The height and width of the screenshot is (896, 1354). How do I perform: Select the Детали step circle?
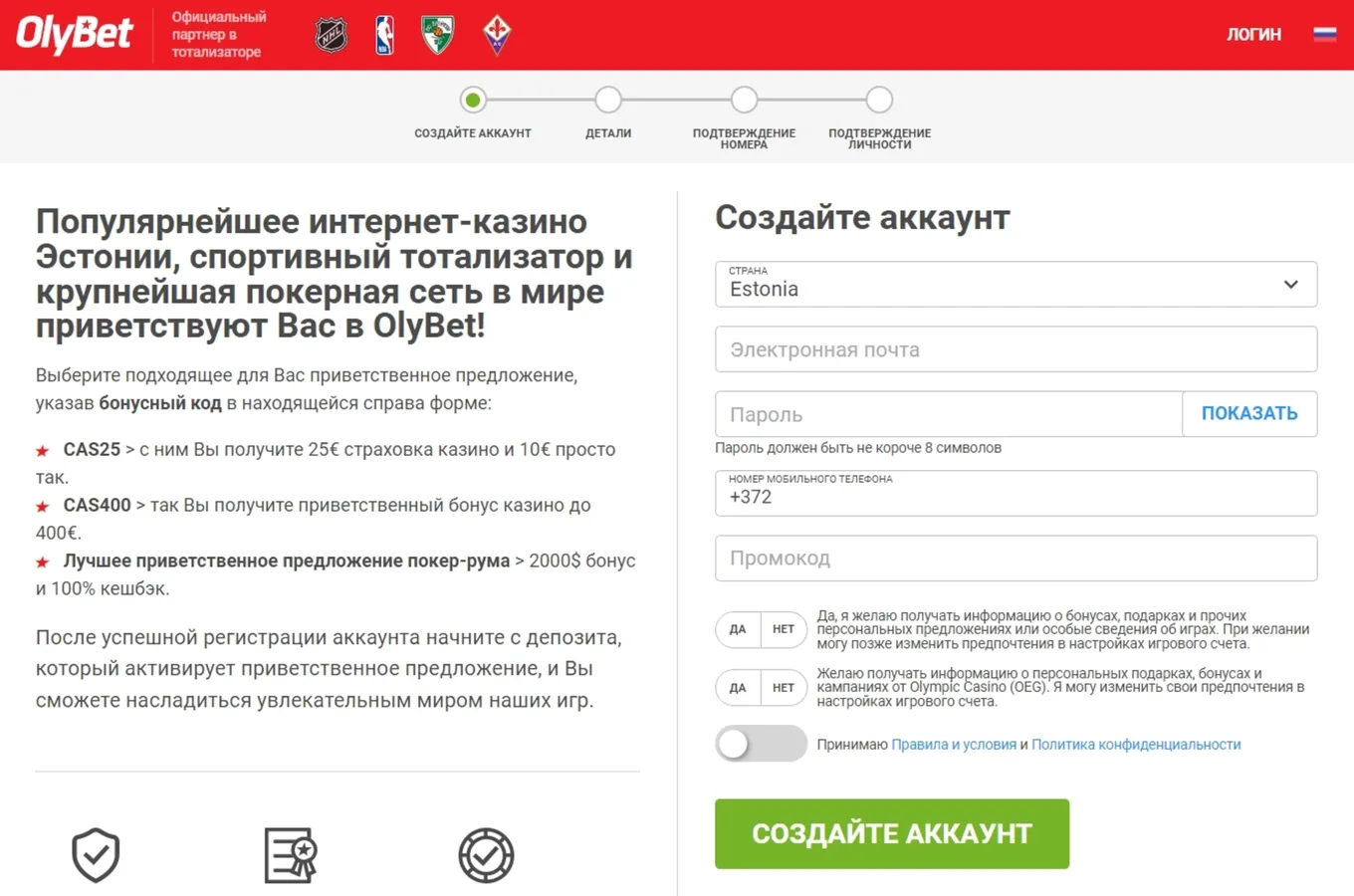(x=608, y=100)
